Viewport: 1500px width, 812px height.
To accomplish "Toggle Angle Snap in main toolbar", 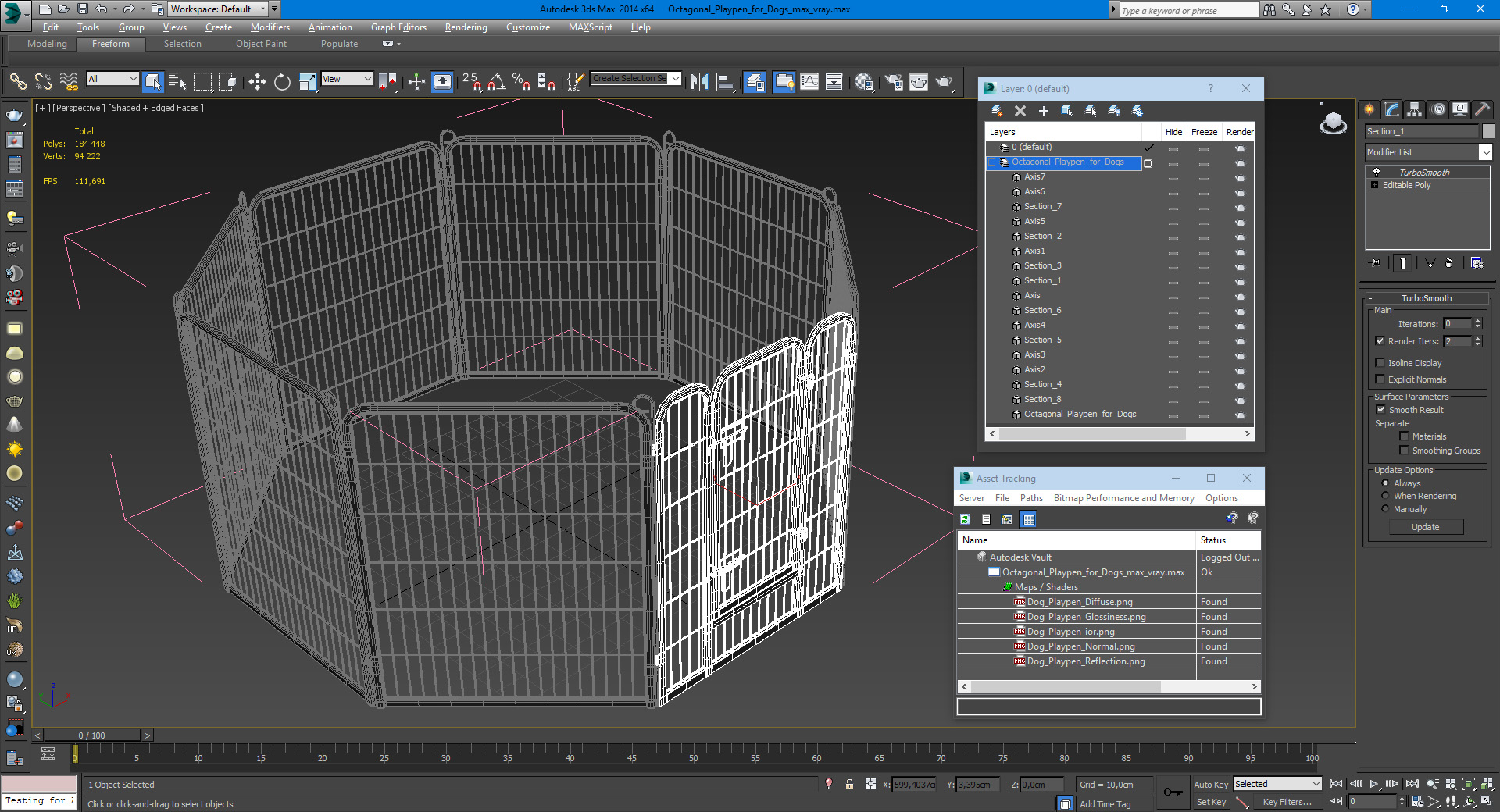I will [x=497, y=81].
